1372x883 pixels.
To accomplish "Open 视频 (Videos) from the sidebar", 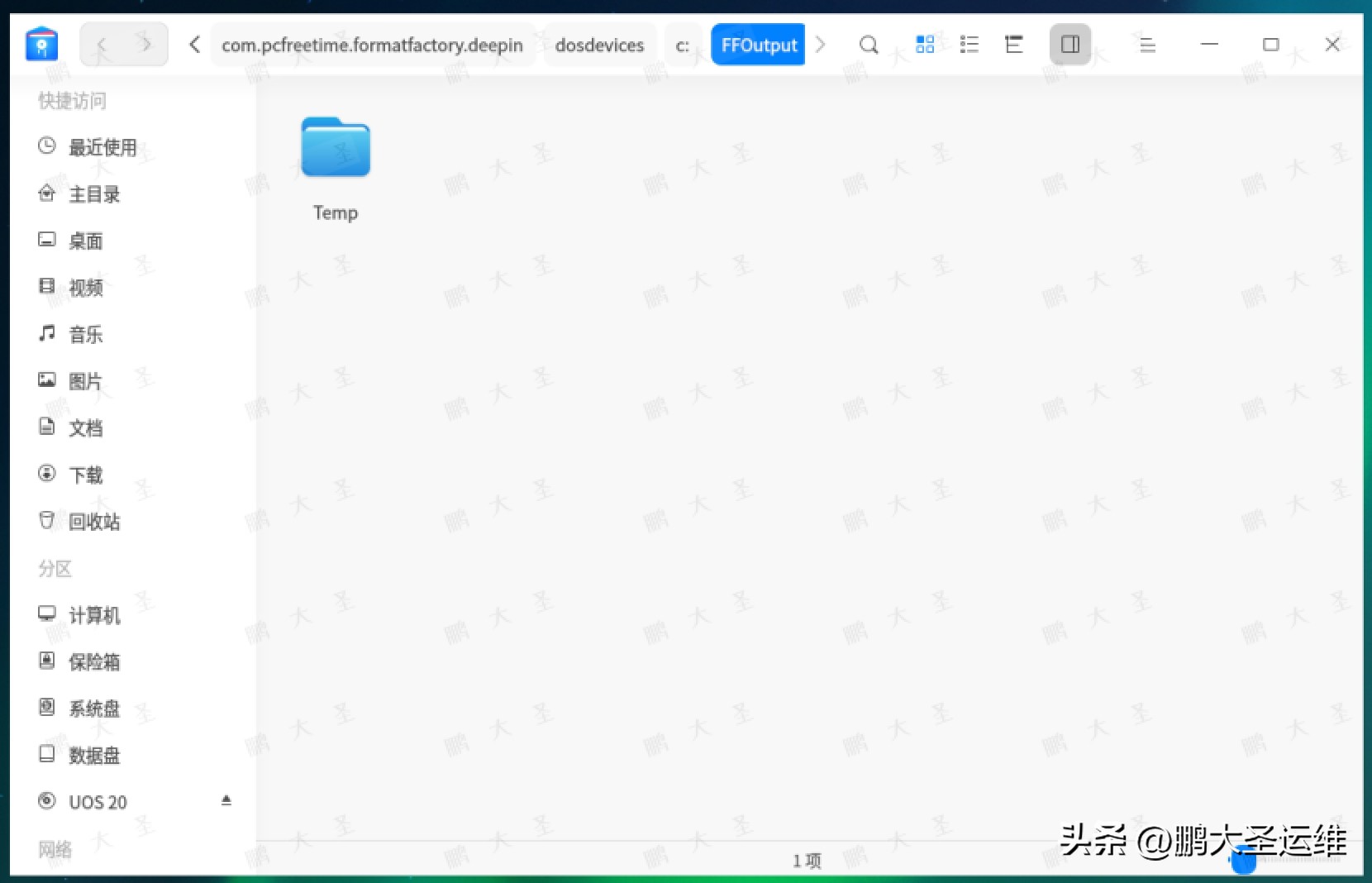I will (x=86, y=287).
